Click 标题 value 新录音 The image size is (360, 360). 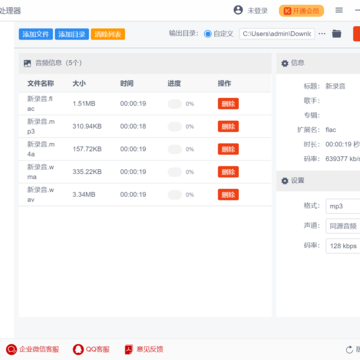[335, 86]
